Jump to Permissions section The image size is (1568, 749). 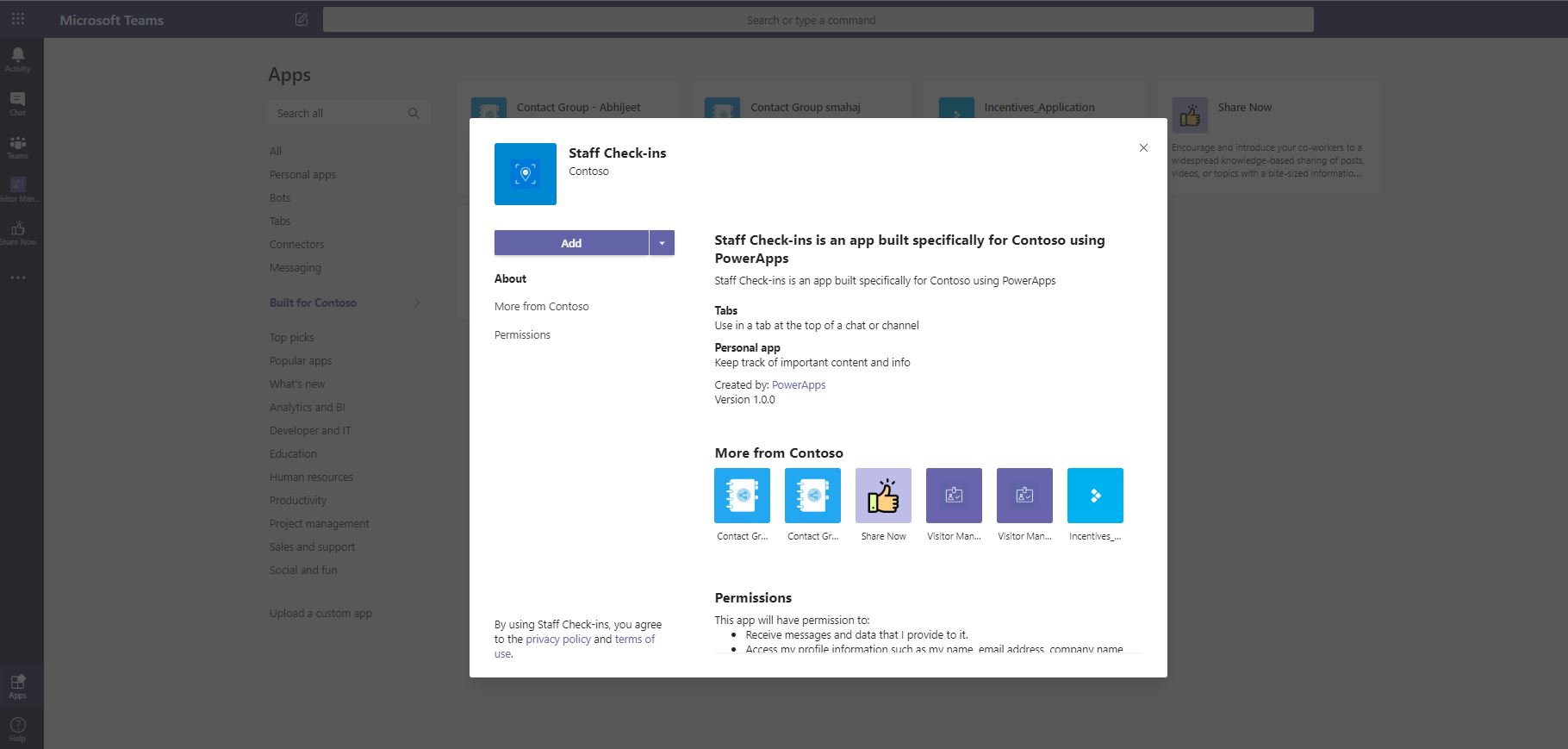coord(522,334)
